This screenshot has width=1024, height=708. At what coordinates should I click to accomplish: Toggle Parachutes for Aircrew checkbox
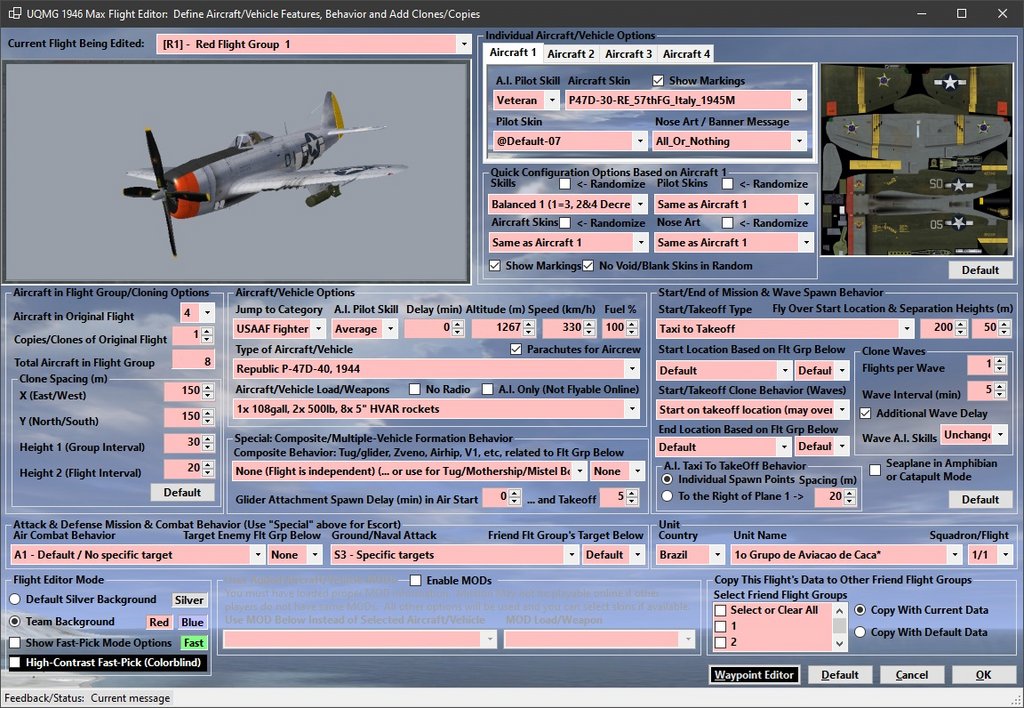[x=516, y=349]
